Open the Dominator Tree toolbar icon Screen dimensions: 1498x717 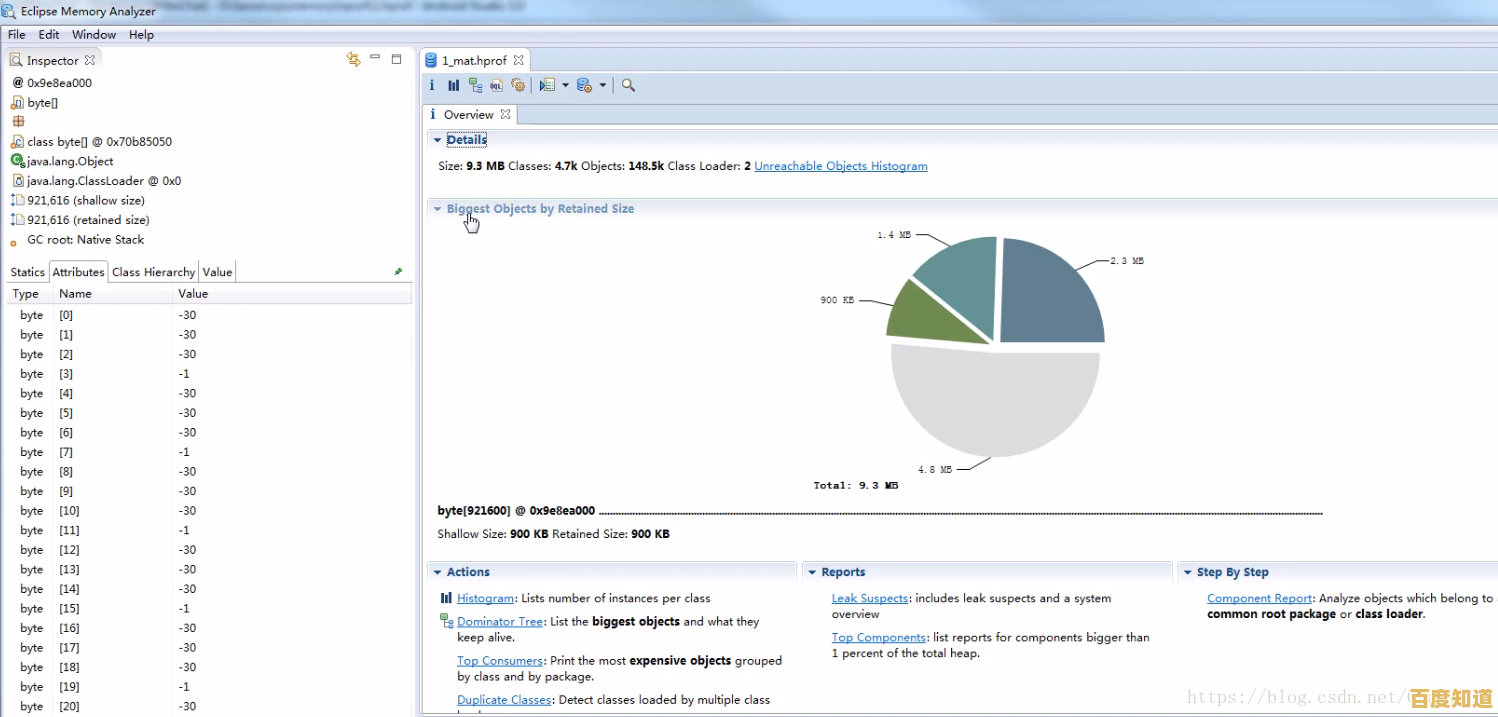(x=475, y=86)
